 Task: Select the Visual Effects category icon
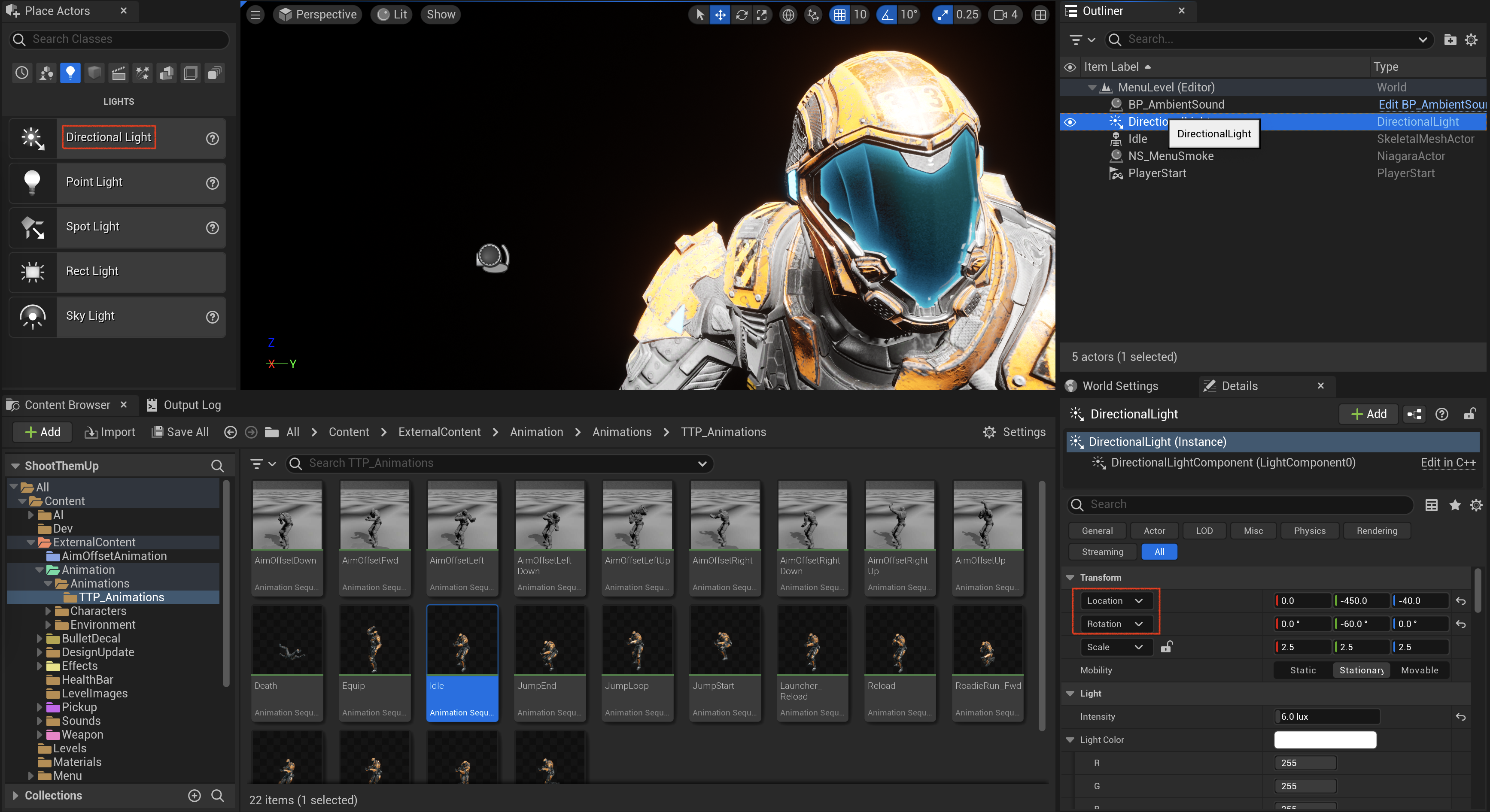pyautogui.click(x=142, y=73)
